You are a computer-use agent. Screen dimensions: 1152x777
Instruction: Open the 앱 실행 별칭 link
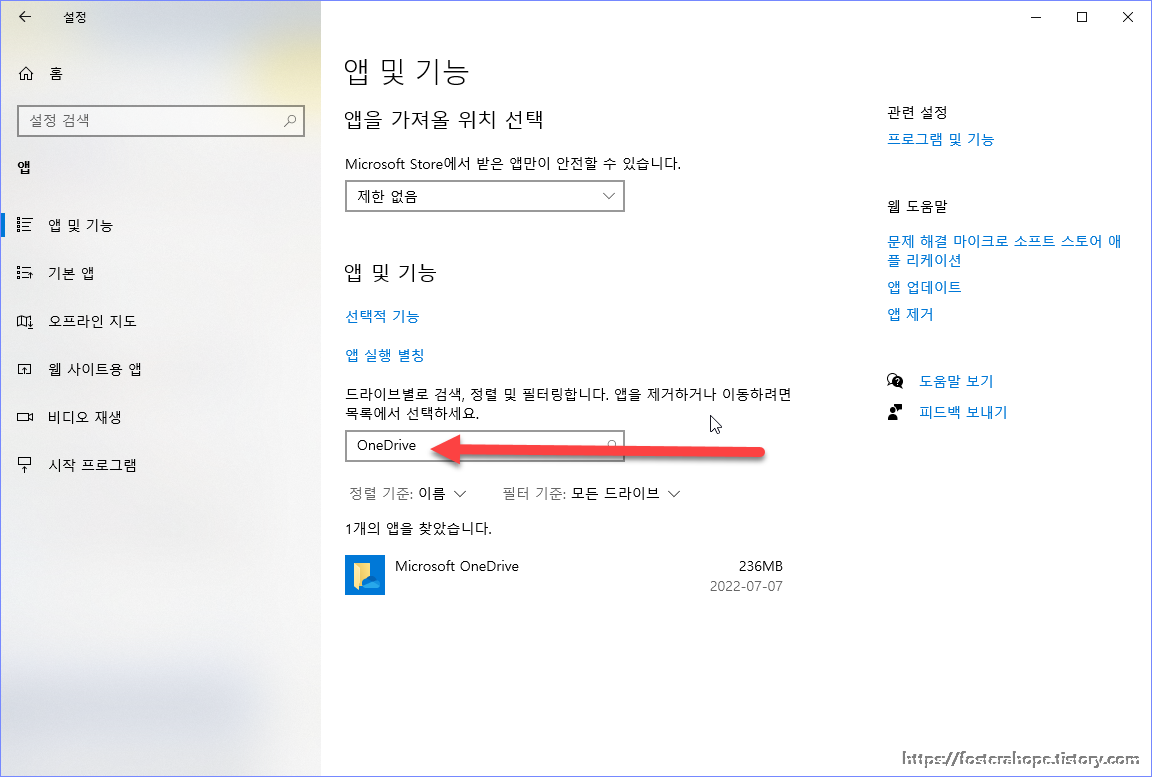(x=385, y=355)
